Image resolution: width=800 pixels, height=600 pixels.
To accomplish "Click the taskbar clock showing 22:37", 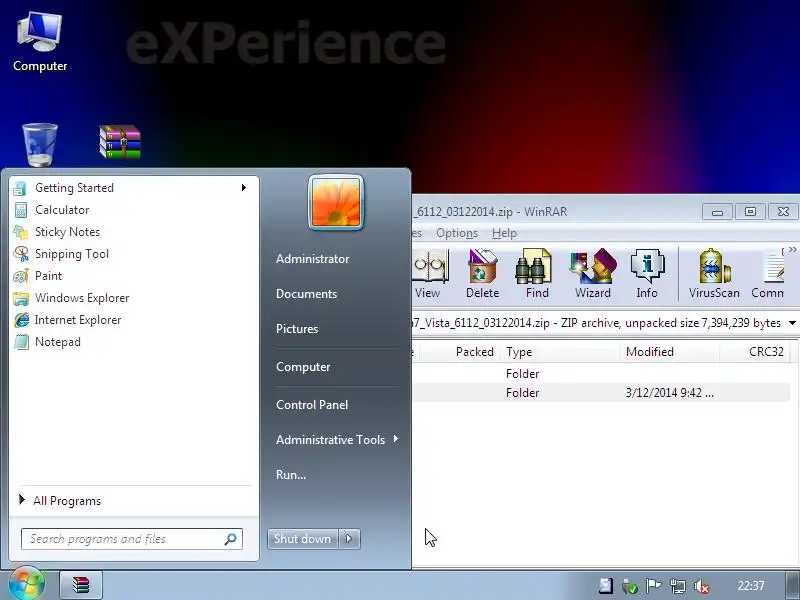I will point(751,586).
